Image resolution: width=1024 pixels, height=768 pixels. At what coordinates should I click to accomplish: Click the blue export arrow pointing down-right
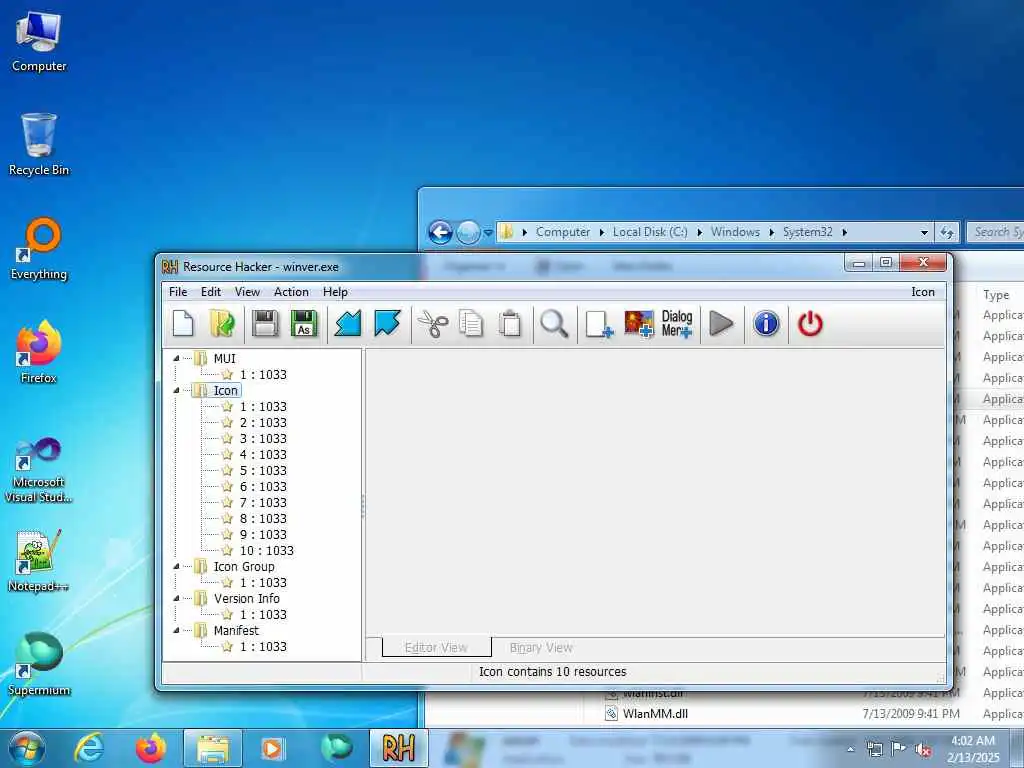387,323
